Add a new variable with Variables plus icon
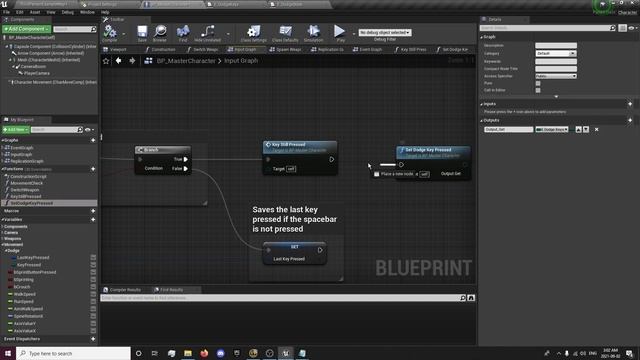640x360 pixels. click(x=93, y=220)
